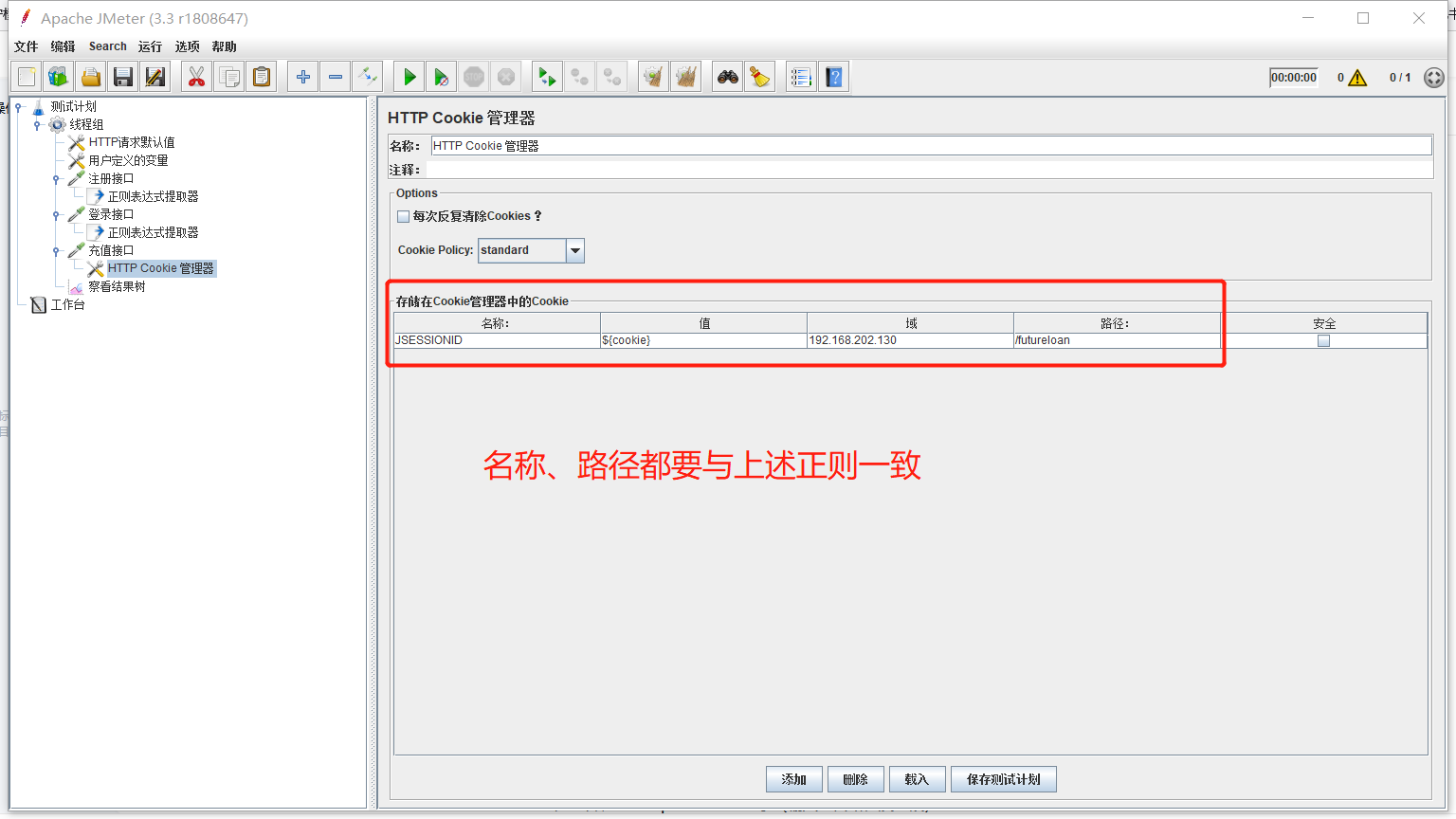The height and width of the screenshot is (819, 1456).
Task: Click the 名称 input field
Action: click(931, 146)
